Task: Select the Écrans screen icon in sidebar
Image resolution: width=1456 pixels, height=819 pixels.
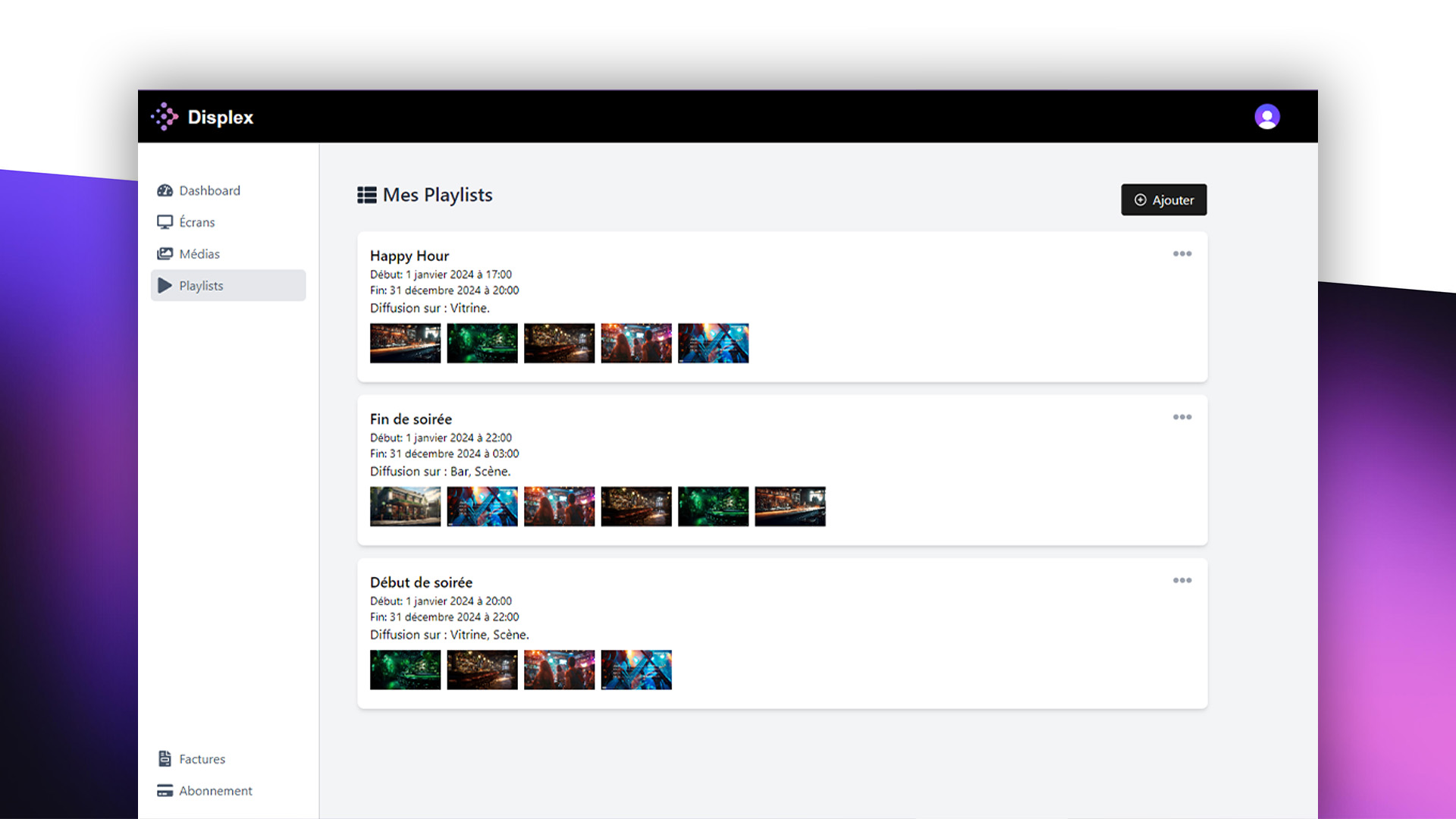Action: 164,221
